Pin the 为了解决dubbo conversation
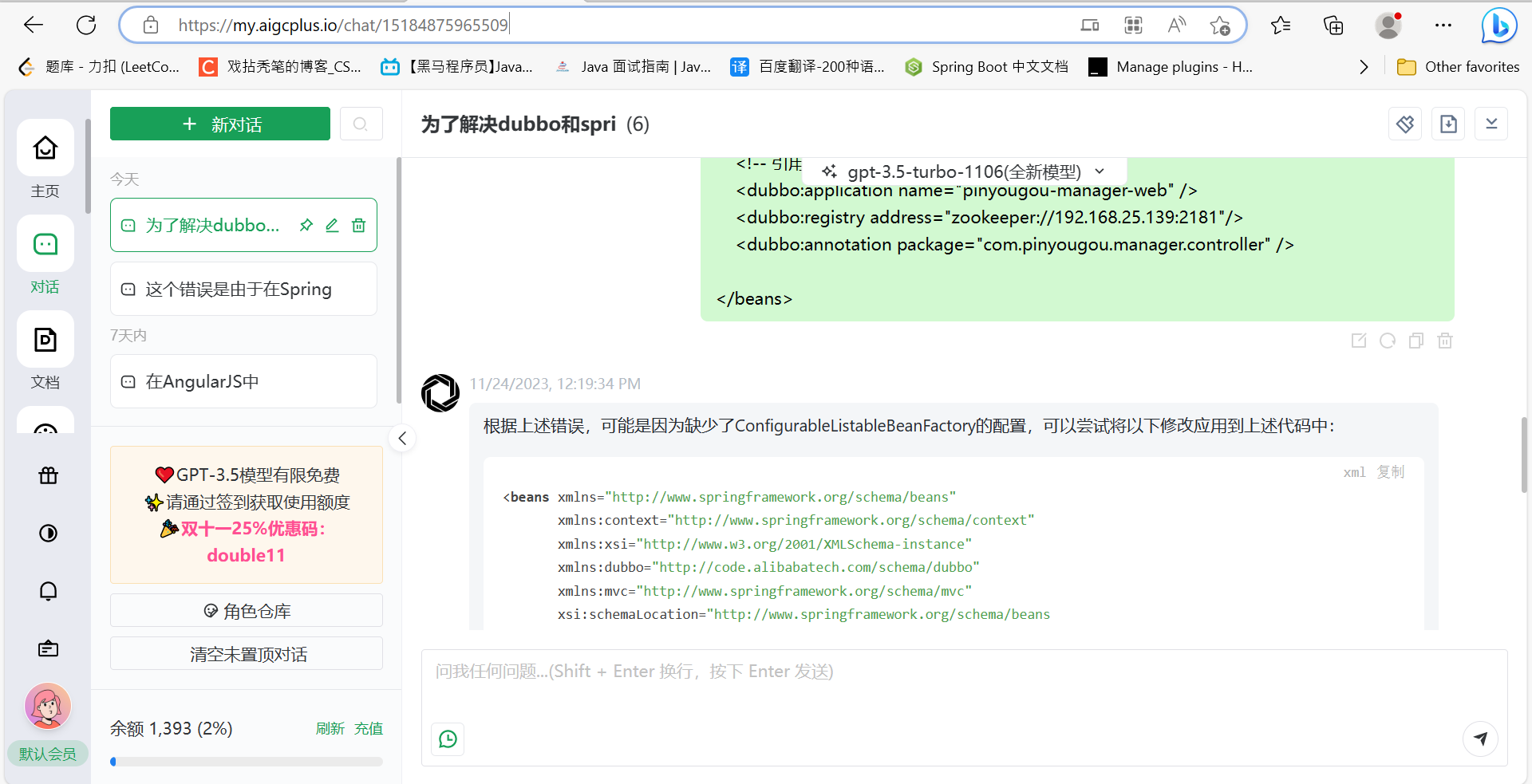Viewport: 1532px width, 784px height. (306, 225)
